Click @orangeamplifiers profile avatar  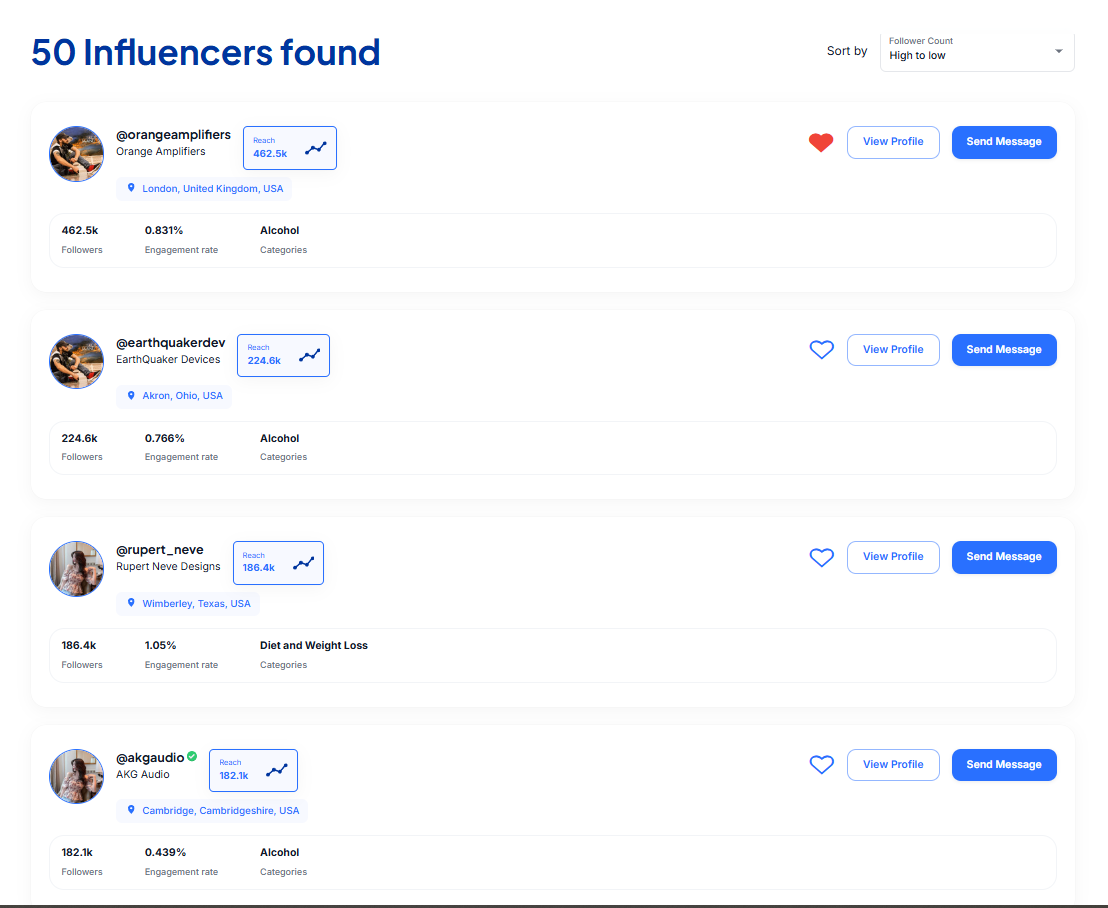tap(77, 154)
